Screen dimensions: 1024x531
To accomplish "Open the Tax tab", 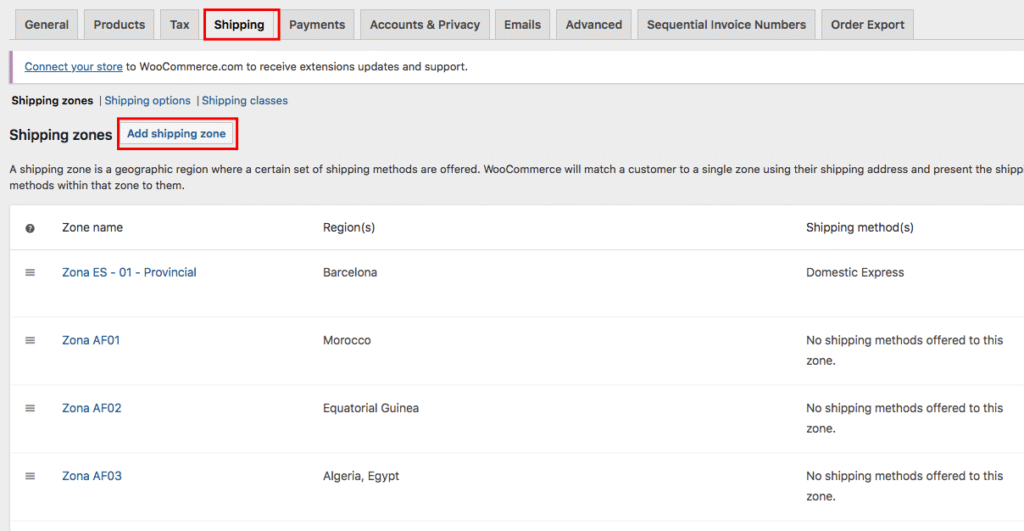I will tap(179, 25).
